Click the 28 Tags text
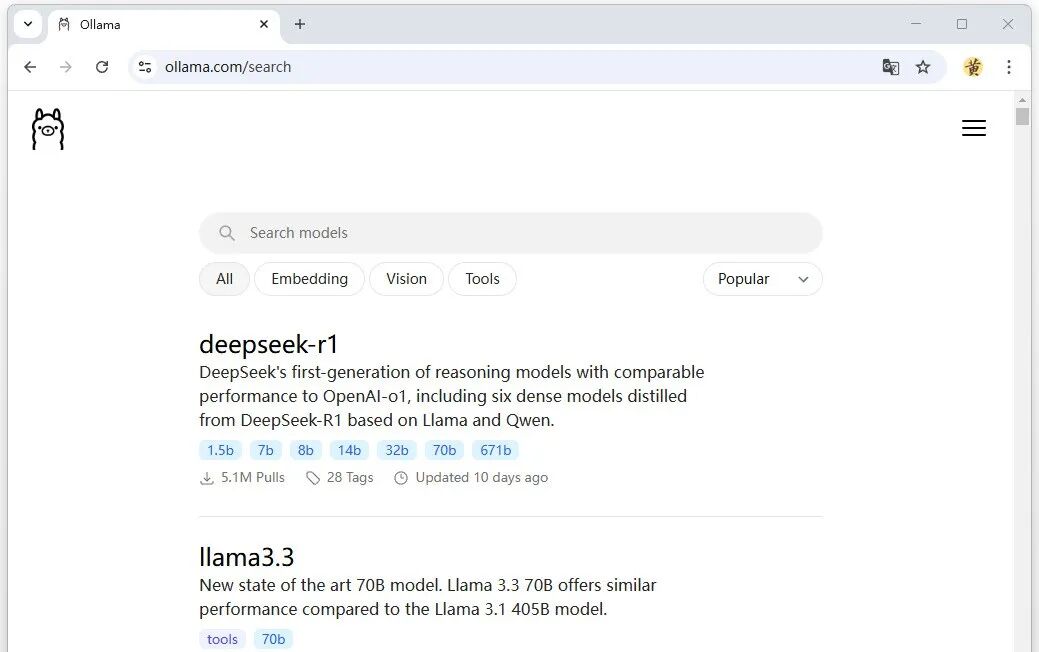 tap(350, 478)
